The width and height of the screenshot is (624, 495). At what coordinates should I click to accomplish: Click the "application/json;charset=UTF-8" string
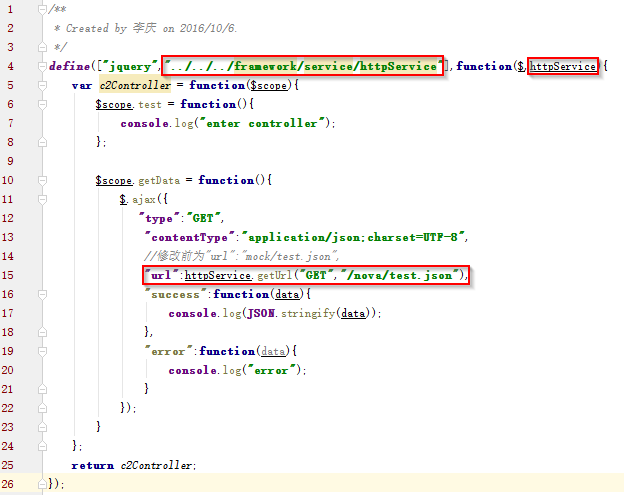353,237
